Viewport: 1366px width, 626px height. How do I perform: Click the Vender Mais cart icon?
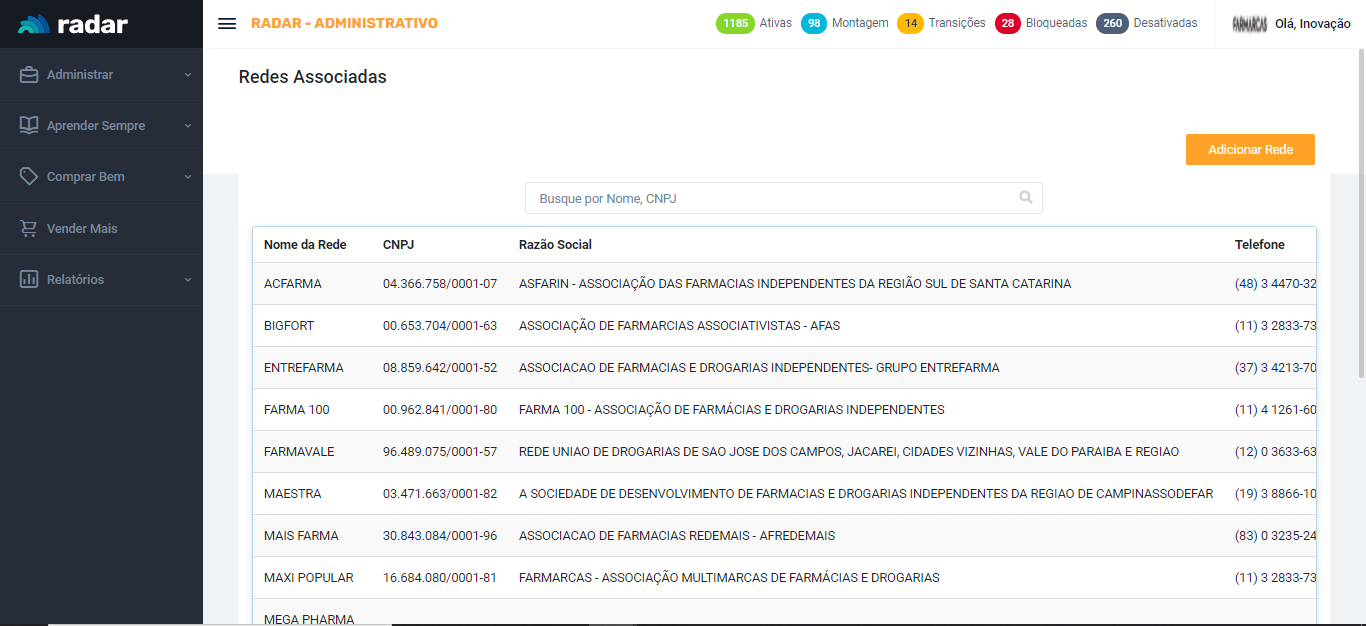pyautogui.click(x=29, y=229)
